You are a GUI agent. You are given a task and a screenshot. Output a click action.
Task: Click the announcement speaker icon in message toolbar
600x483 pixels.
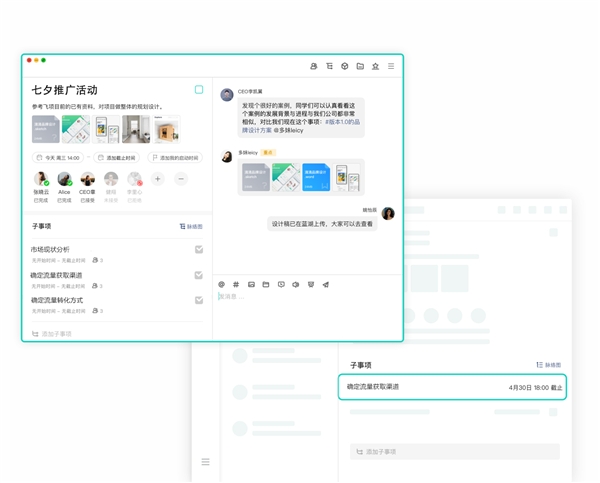coord(296,284)
